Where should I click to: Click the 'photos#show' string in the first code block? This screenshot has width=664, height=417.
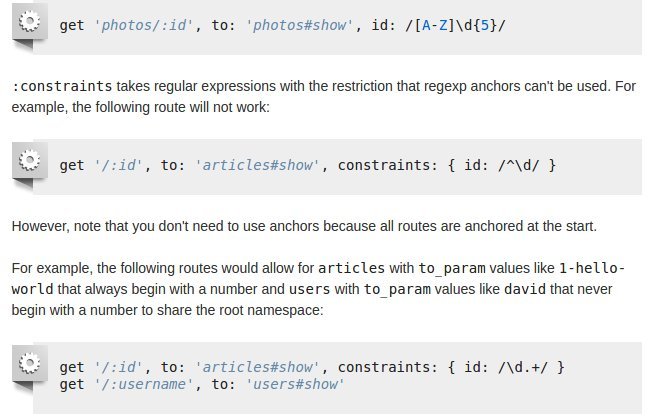pyautogui.click(x=299, y=25)
